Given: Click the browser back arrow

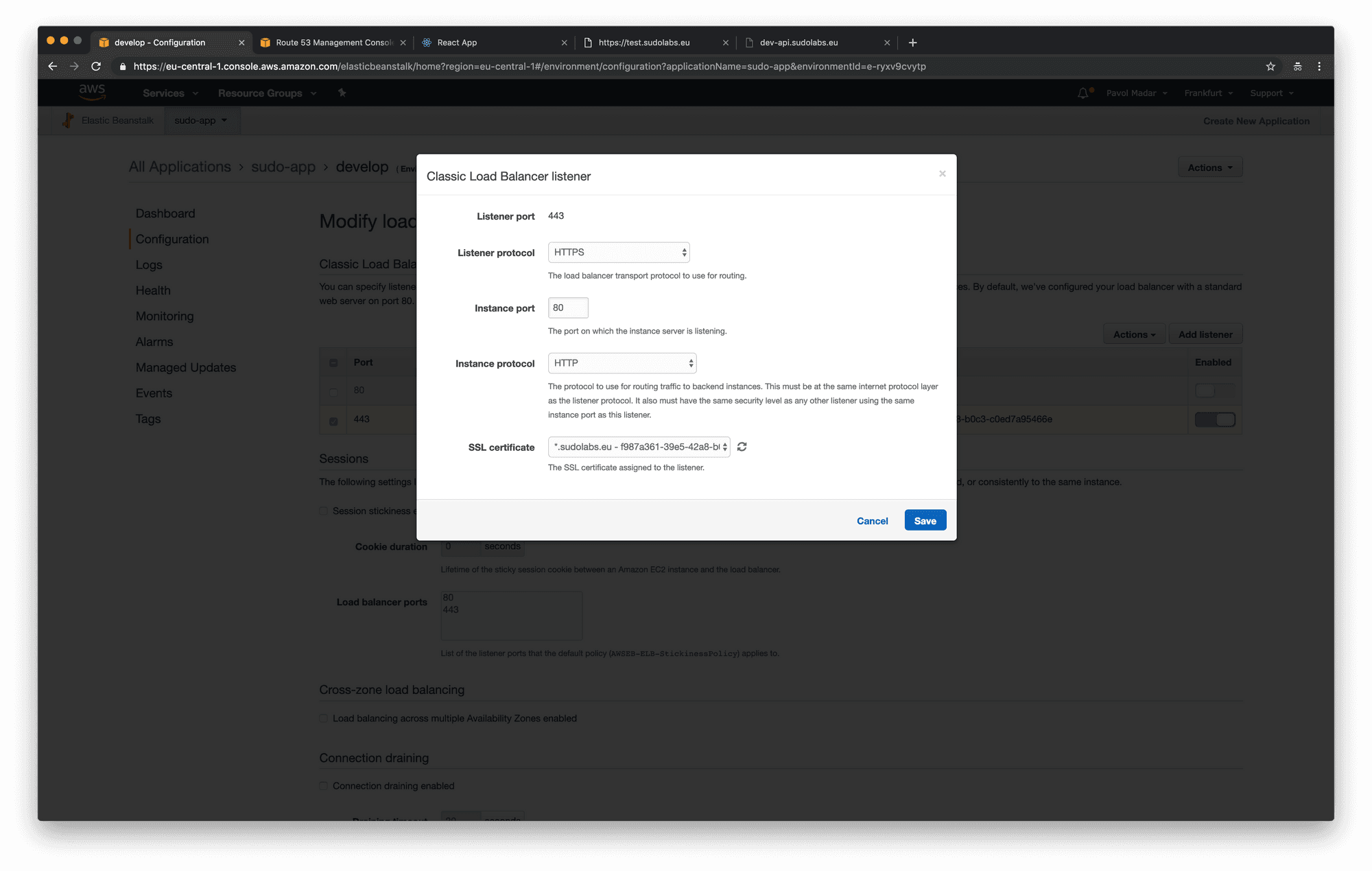Looking at the screenshot, I should coord(53,67).
